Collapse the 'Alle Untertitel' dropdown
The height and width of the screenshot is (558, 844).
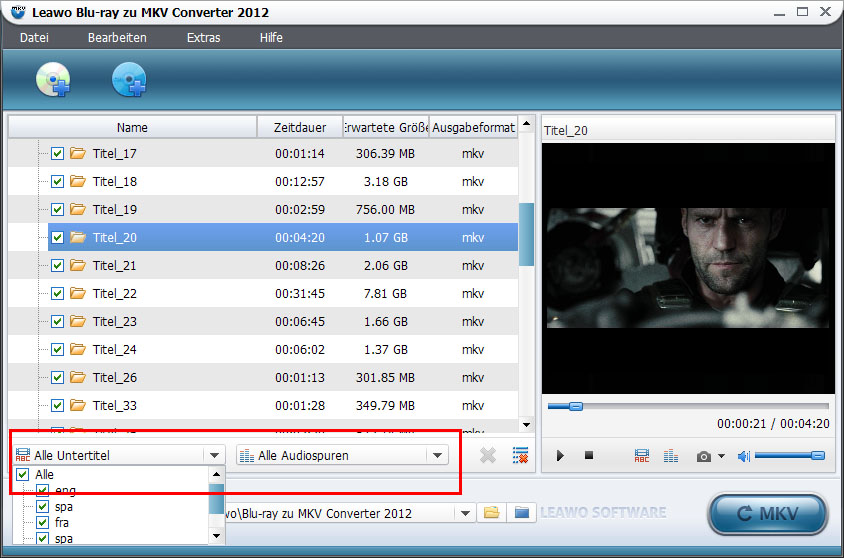pyautogui.click(x=213, y=455)
